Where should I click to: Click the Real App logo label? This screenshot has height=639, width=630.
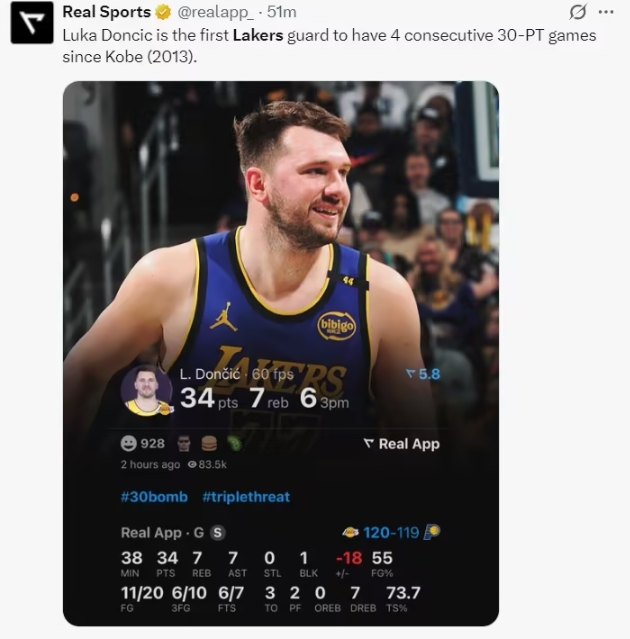401,443
